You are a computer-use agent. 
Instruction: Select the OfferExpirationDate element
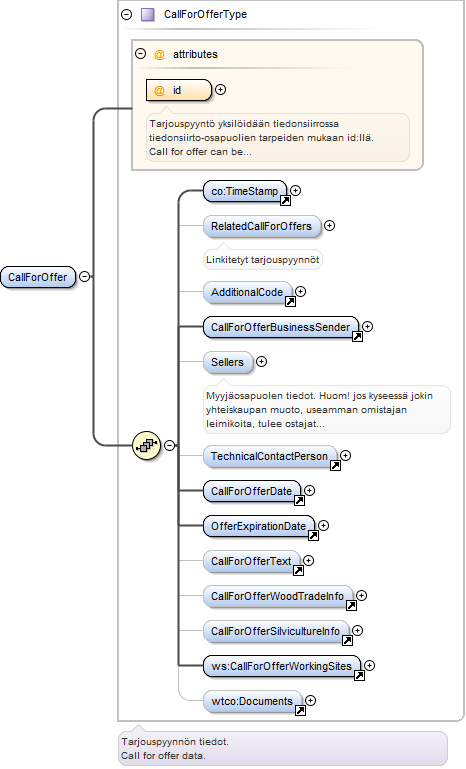point(259,527)
